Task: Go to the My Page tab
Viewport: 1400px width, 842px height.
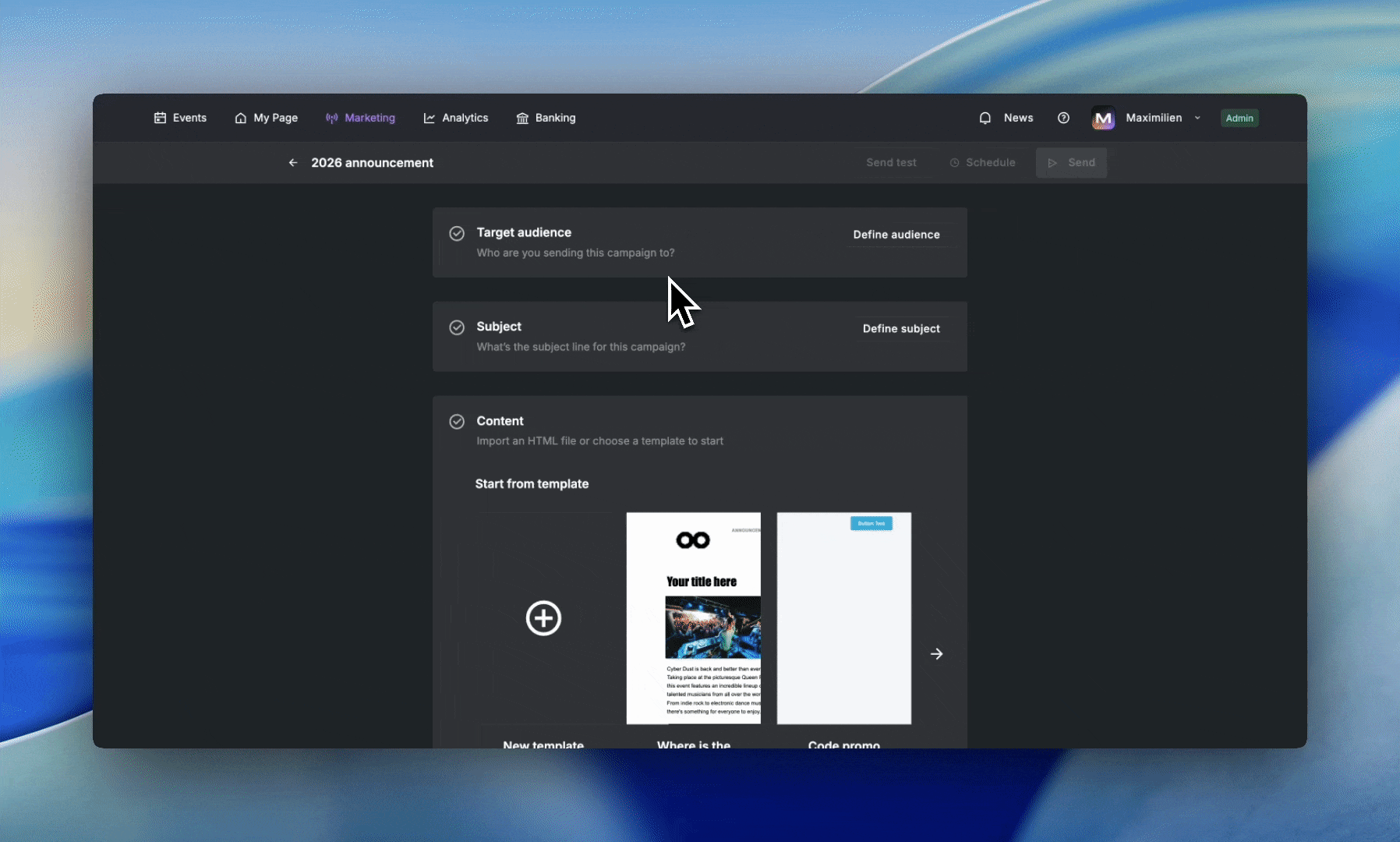Action: (267, 118)
